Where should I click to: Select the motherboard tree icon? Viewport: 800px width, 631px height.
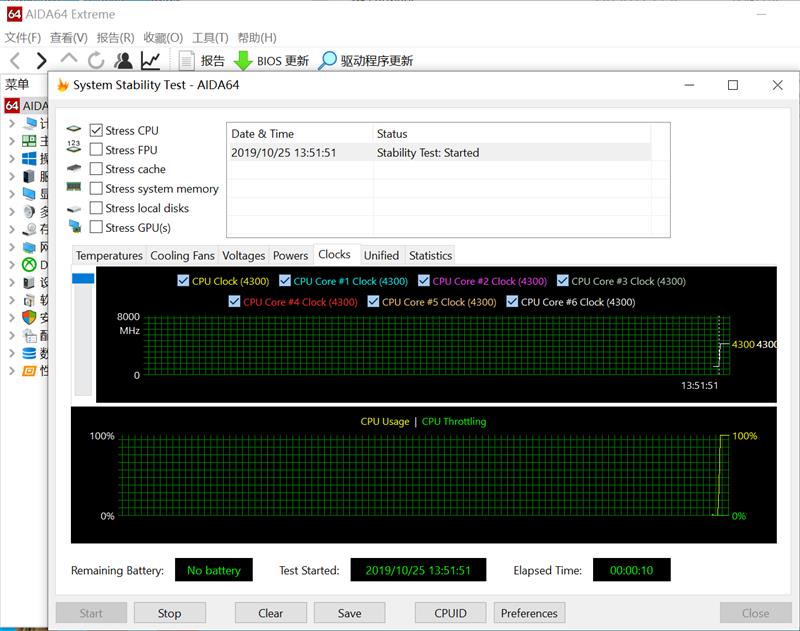click(x=29, y=141)
